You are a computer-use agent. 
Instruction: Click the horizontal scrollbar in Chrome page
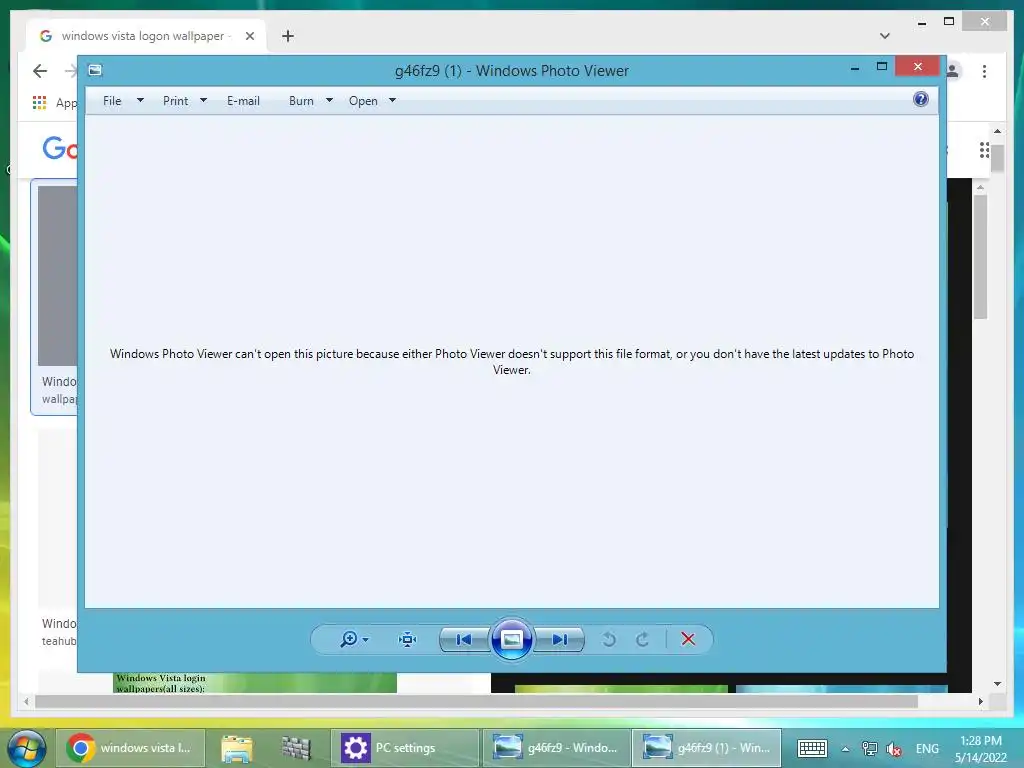tap(476, 701)
